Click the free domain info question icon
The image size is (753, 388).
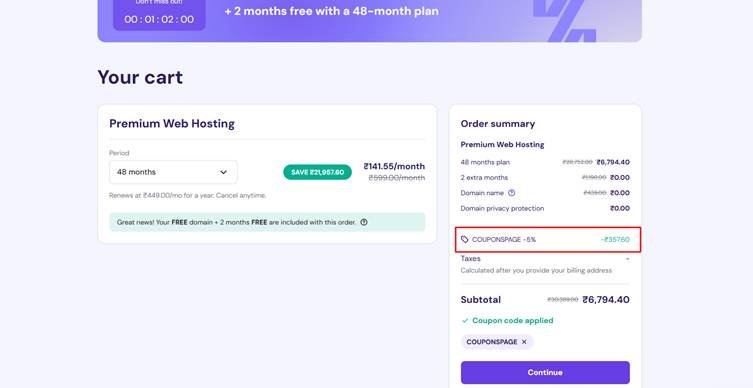[364, 222]
